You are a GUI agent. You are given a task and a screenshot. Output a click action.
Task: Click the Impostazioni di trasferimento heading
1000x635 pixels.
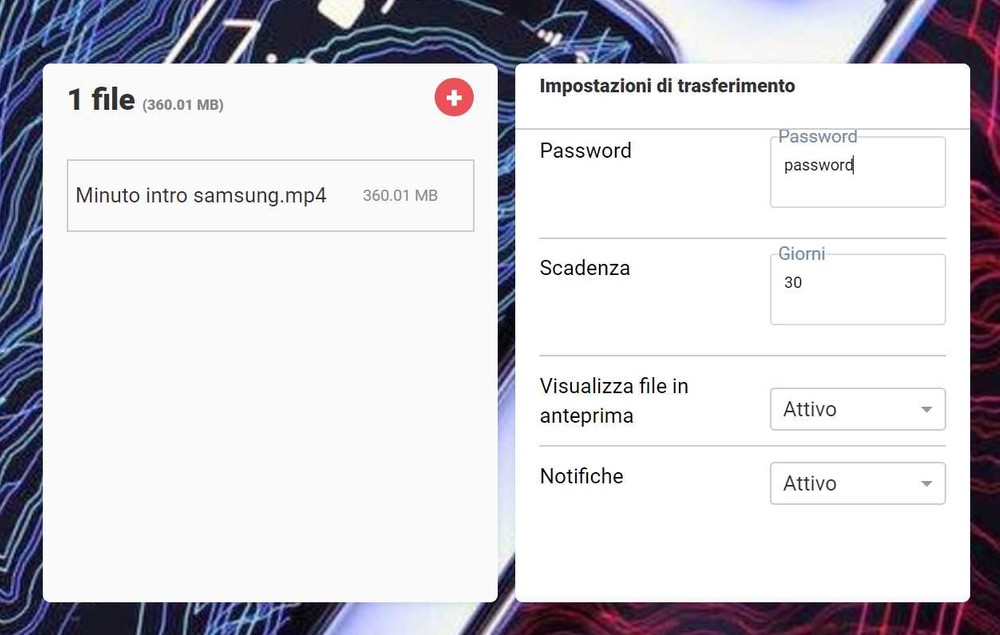coord(667,86)
